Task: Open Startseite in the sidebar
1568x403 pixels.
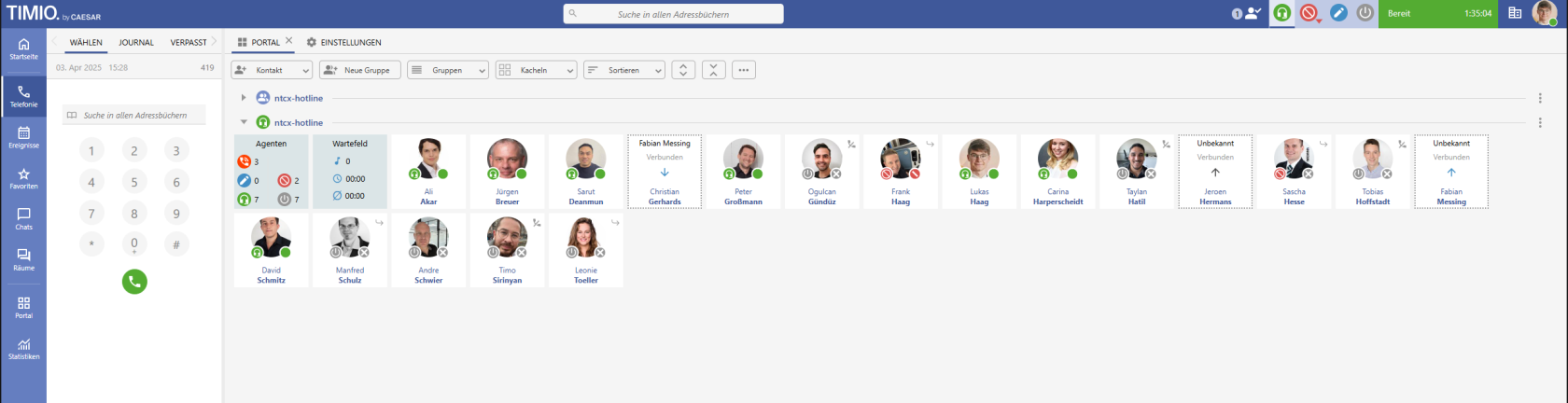Action: pos(23,49)
